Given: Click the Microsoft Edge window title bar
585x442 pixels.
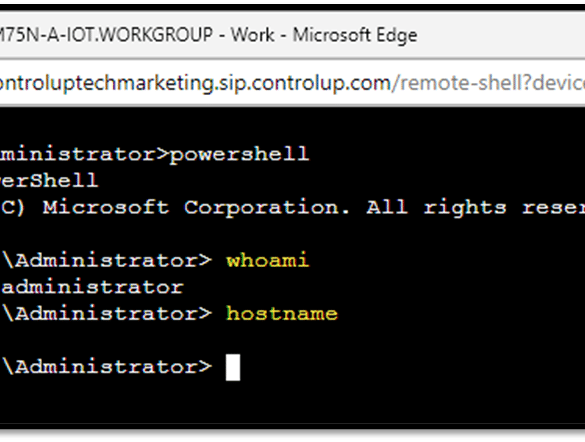Looking at the screenshot, I should (x=292, y=35).
